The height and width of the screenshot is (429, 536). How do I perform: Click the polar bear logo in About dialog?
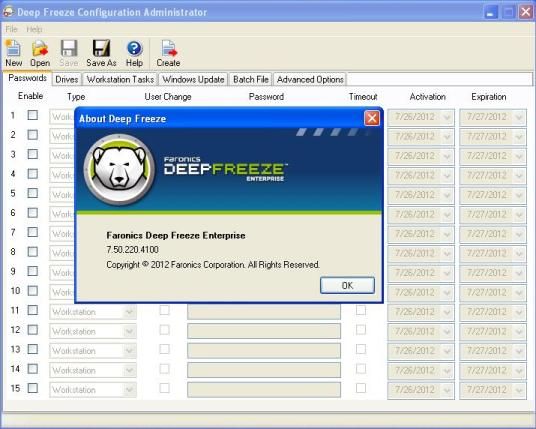(x=119, y=169)
